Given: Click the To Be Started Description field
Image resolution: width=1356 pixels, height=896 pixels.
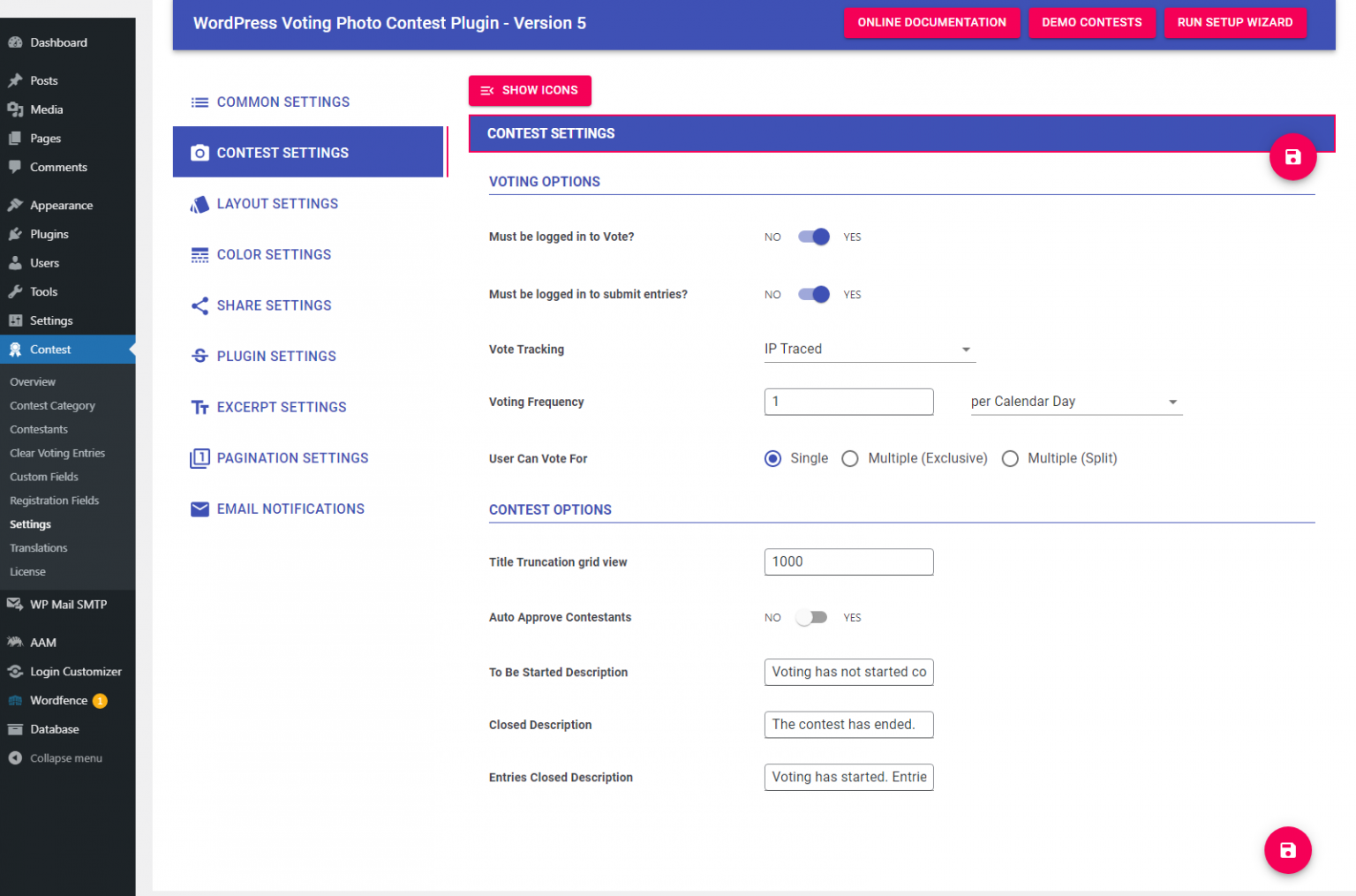Looking at the screenshot, I should point(848,672).
